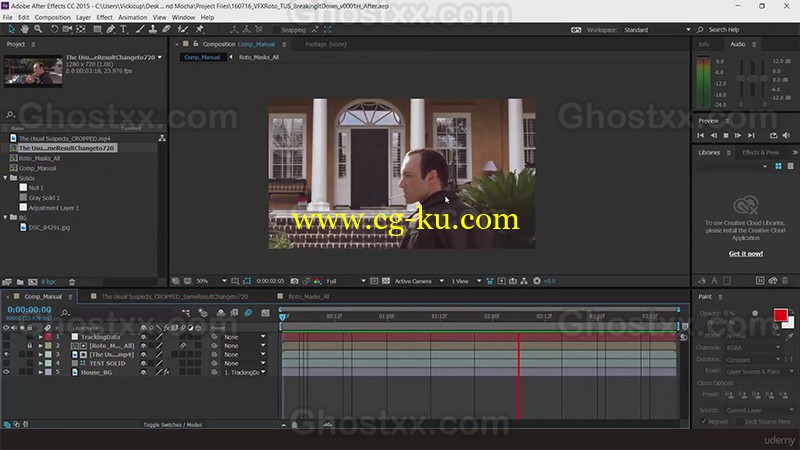
Task: Switch to the Audio panel tab
Action: click(x=738, y=44)
